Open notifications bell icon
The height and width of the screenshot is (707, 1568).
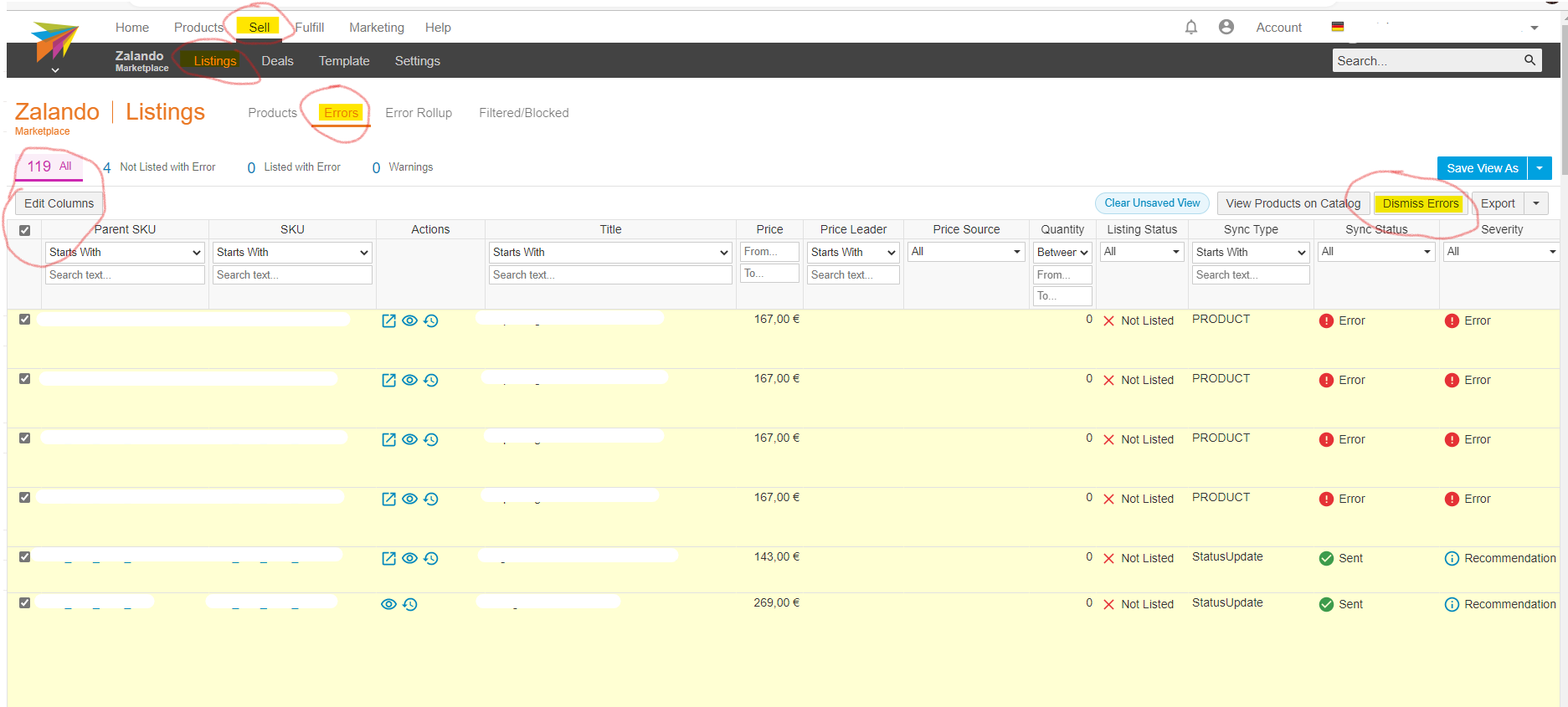[x=1190, y=28]
